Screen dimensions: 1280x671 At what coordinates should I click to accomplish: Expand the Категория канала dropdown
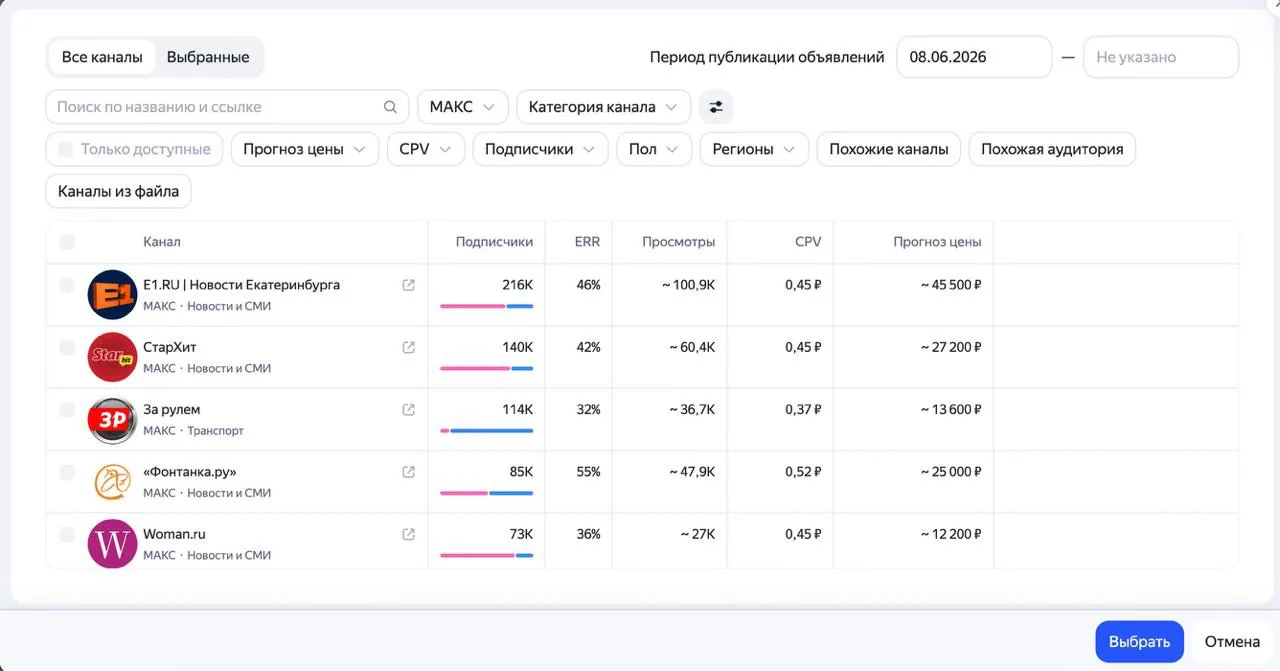(603, 107)
